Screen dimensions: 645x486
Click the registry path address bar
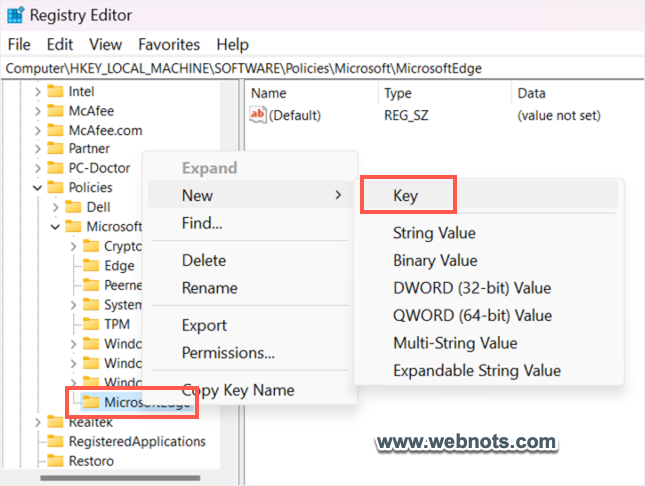pyautogui.click(x=322, y=68)
